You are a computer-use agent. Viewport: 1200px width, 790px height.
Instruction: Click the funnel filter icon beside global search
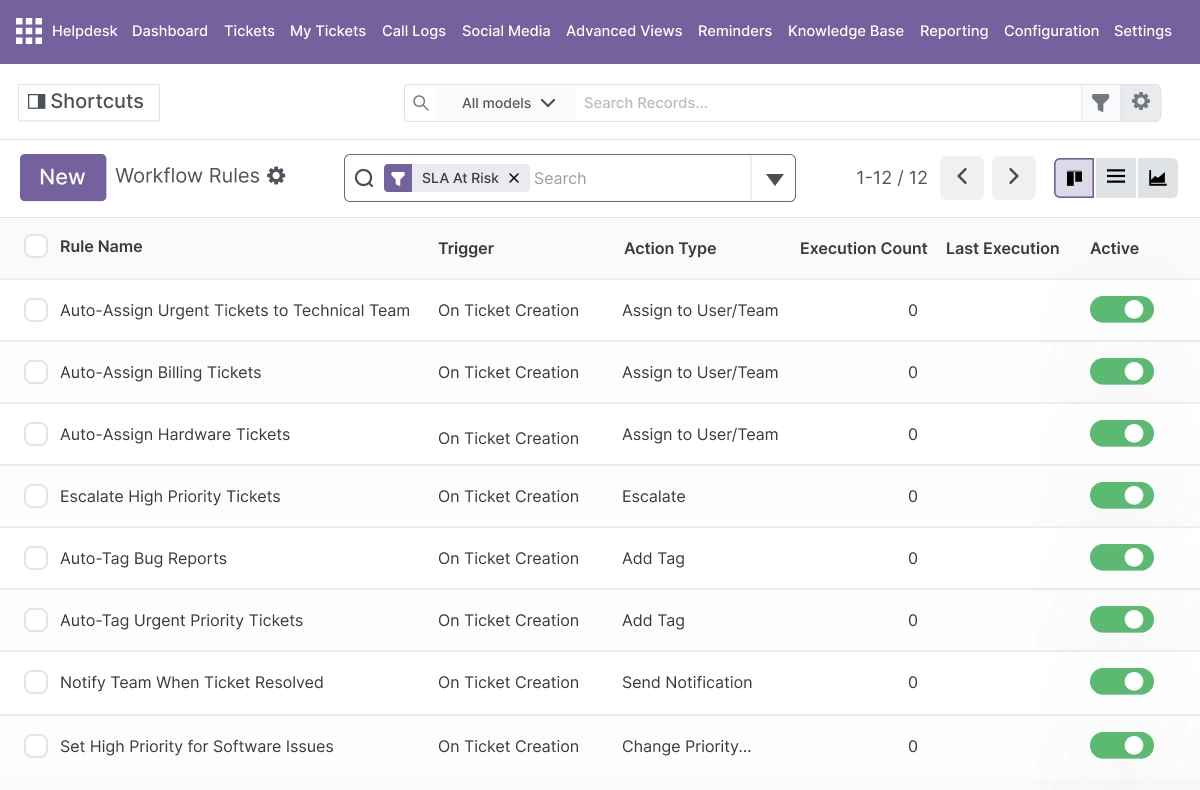pos(1101,103)
